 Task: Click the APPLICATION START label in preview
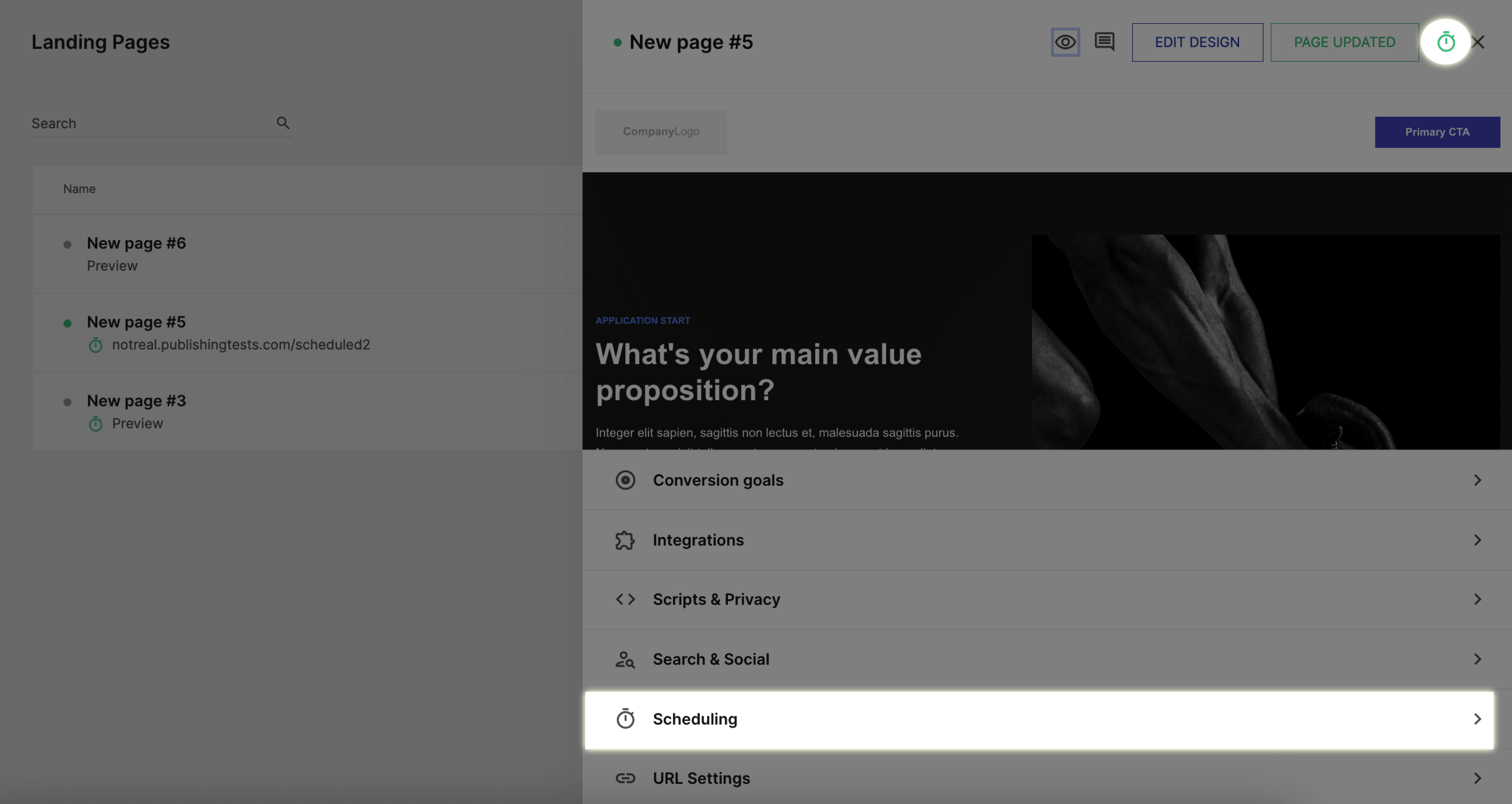(643, 321)
